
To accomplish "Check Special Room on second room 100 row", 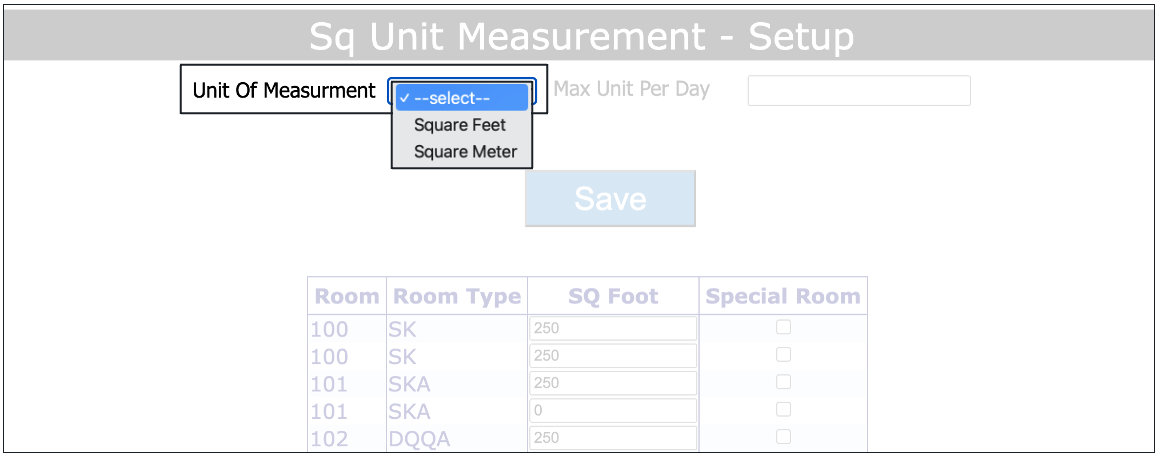I will [x=783, y=355].
